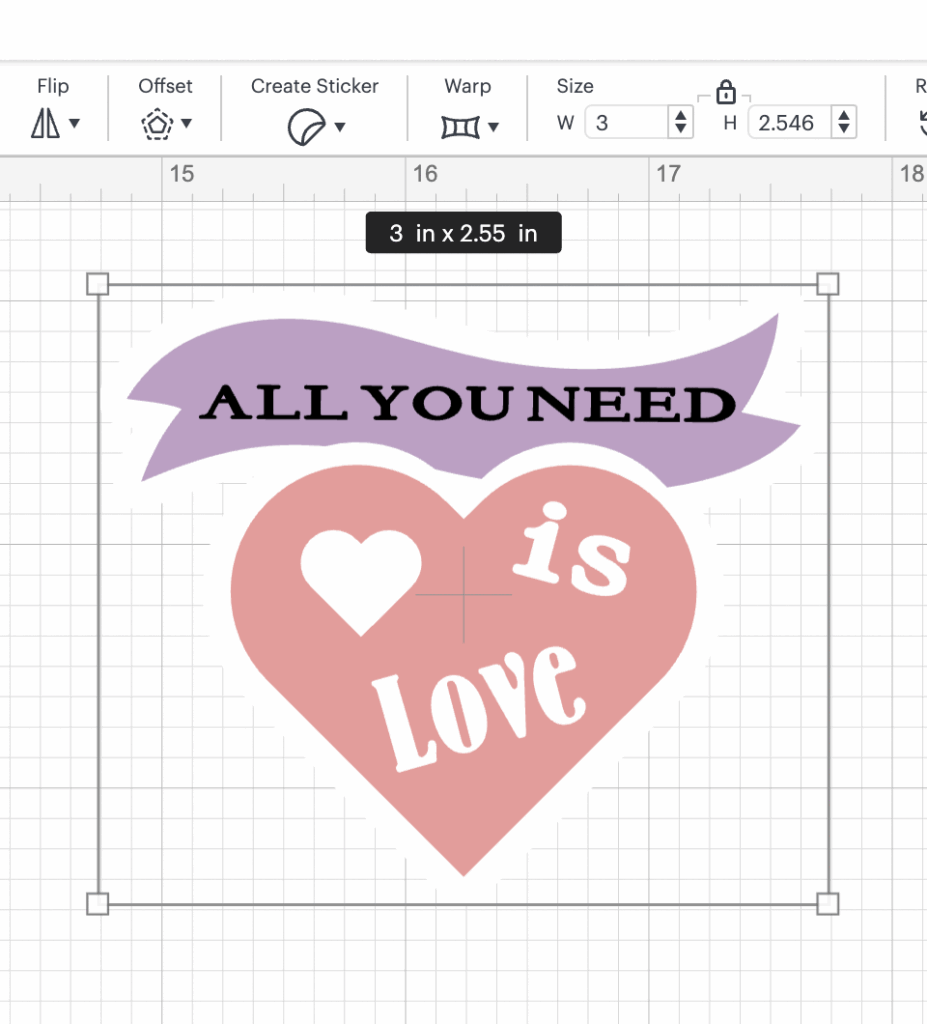927x1024 pixels.
Task: Click the height H input field
Action: tap(788, 123)
